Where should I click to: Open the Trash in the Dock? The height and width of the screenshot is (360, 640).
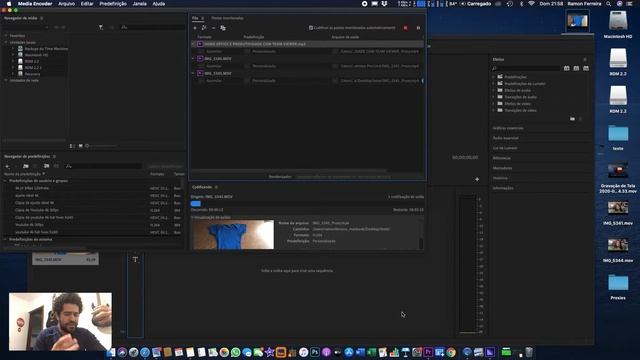(x=529, y=352)
